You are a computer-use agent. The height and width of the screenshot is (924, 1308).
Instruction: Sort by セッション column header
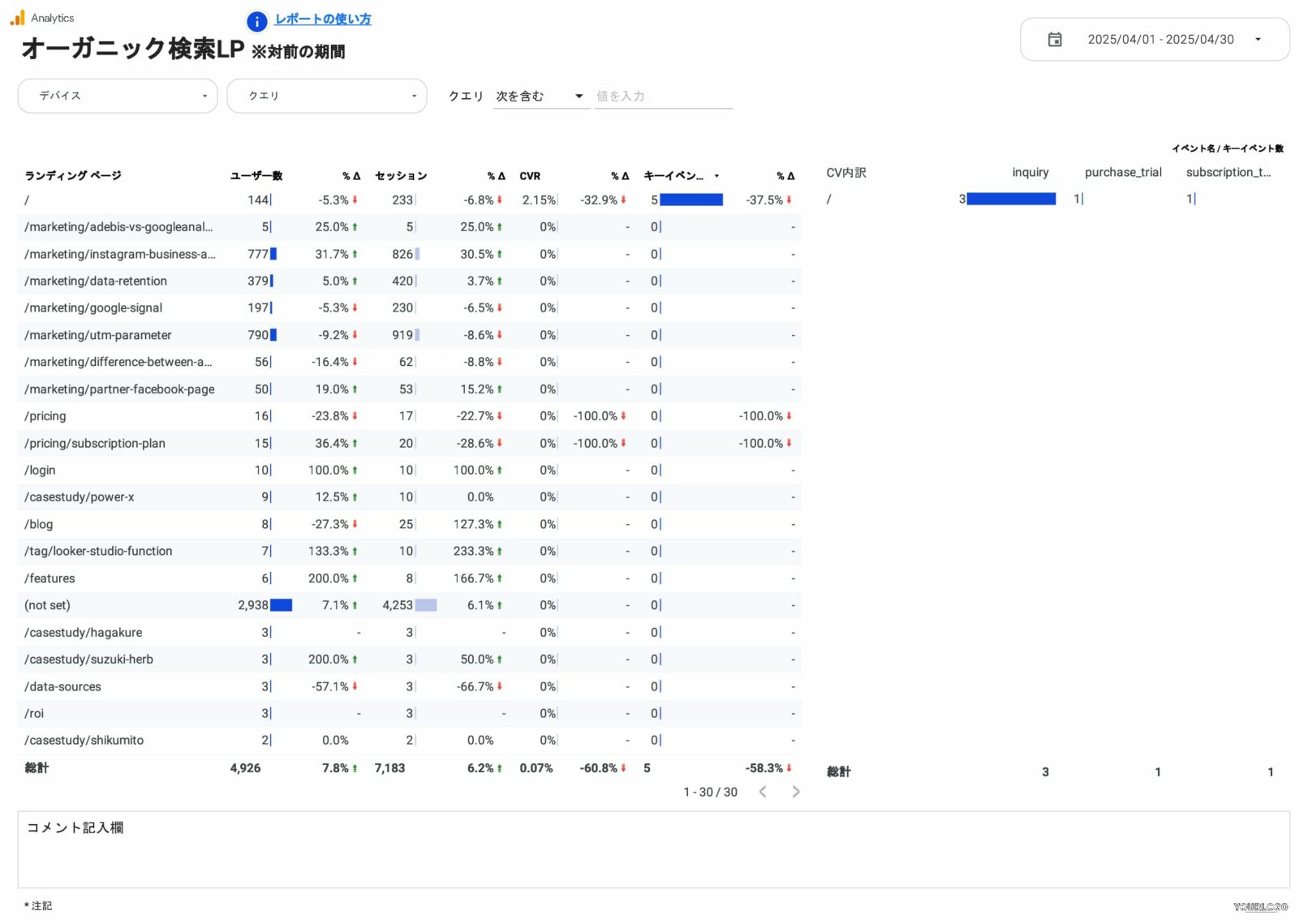click(x=401, y=176)
